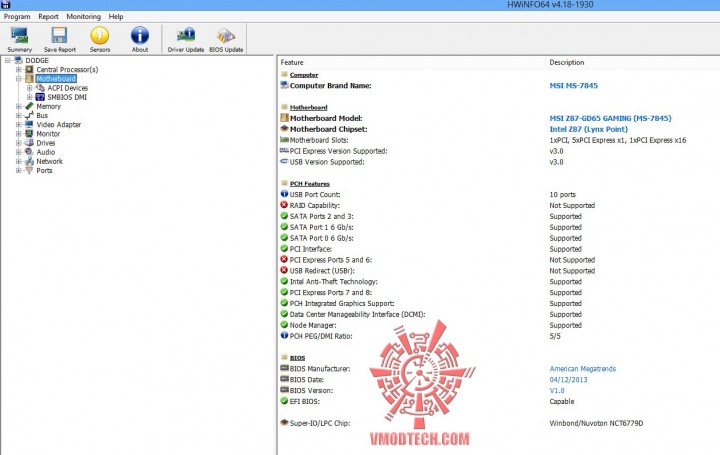Screen dimensions: 720x455
Task: Click the icon beside Motherboard Chipset
Action: 284,129
